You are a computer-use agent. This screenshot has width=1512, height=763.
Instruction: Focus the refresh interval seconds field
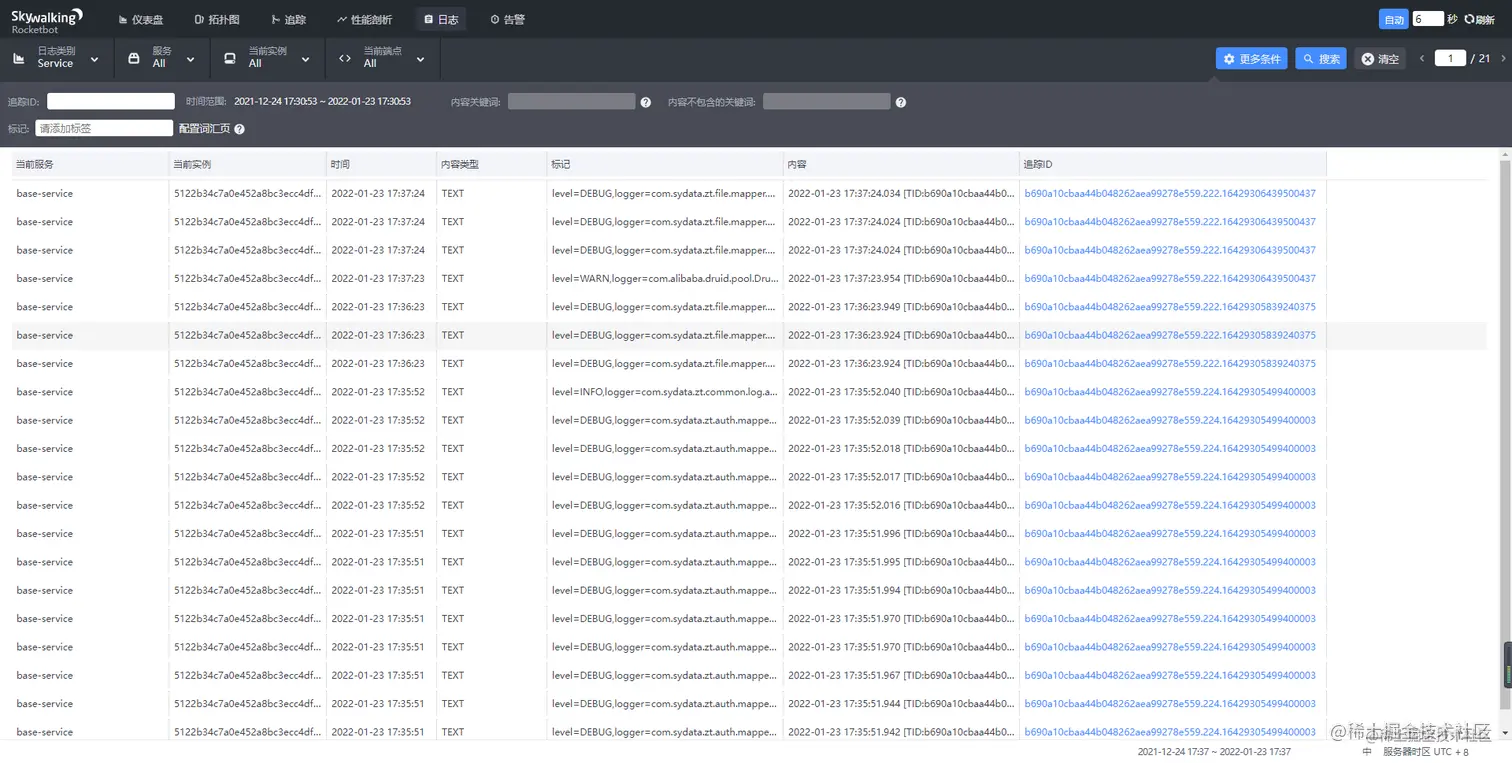point(1428,19)
